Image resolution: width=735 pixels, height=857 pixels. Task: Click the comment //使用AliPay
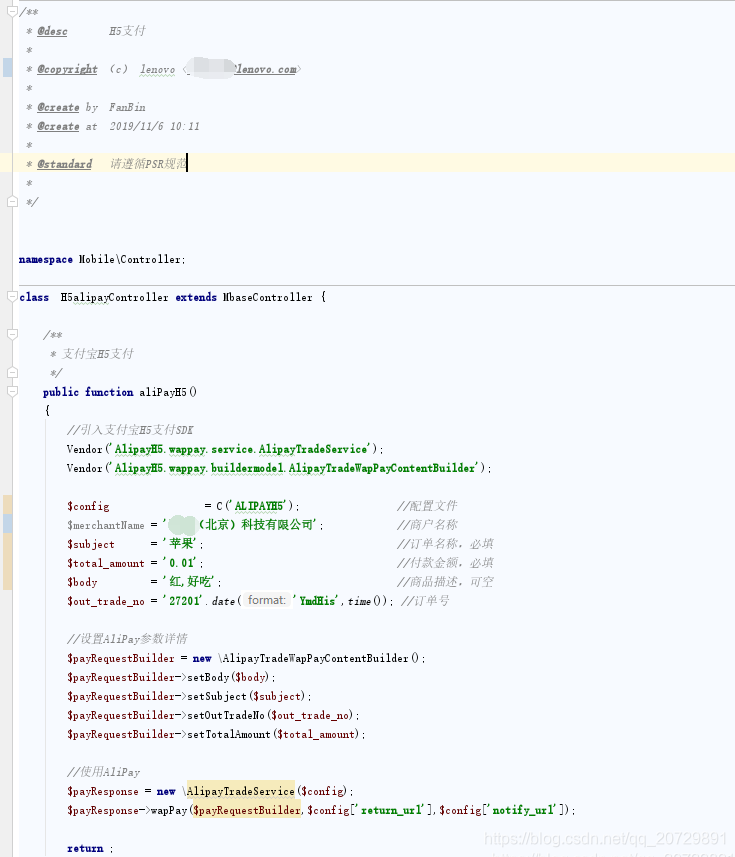pyautogui.click(x=103, y=772)
